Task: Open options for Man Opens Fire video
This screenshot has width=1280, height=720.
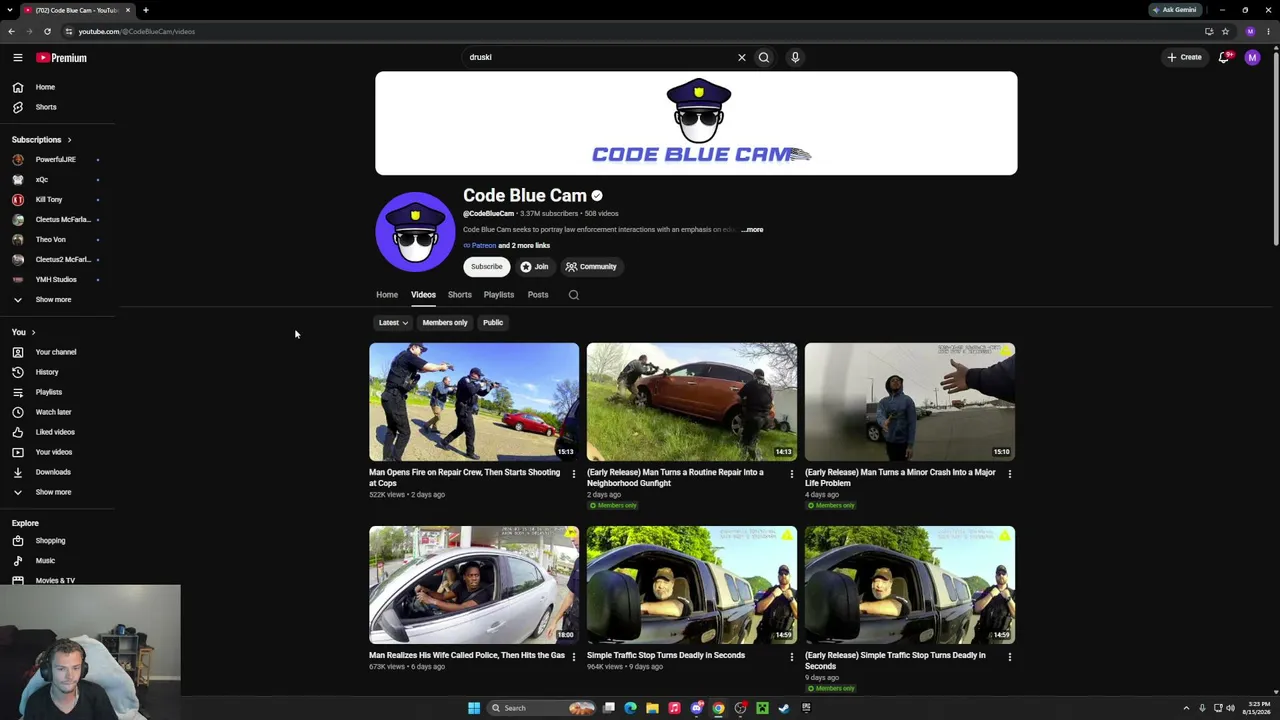Action: click(574, 474)
